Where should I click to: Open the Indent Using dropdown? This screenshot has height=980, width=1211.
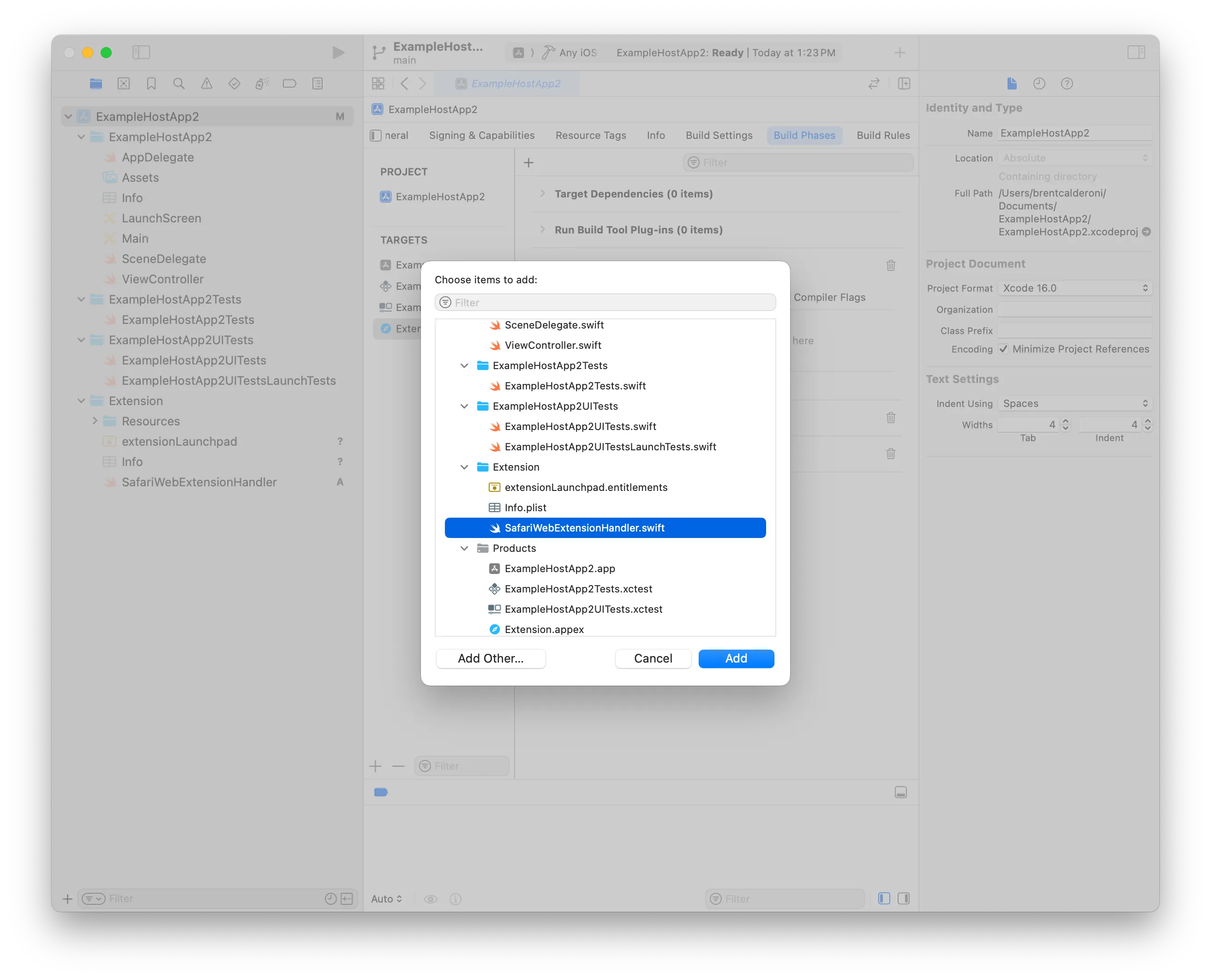click(1074, 403)
